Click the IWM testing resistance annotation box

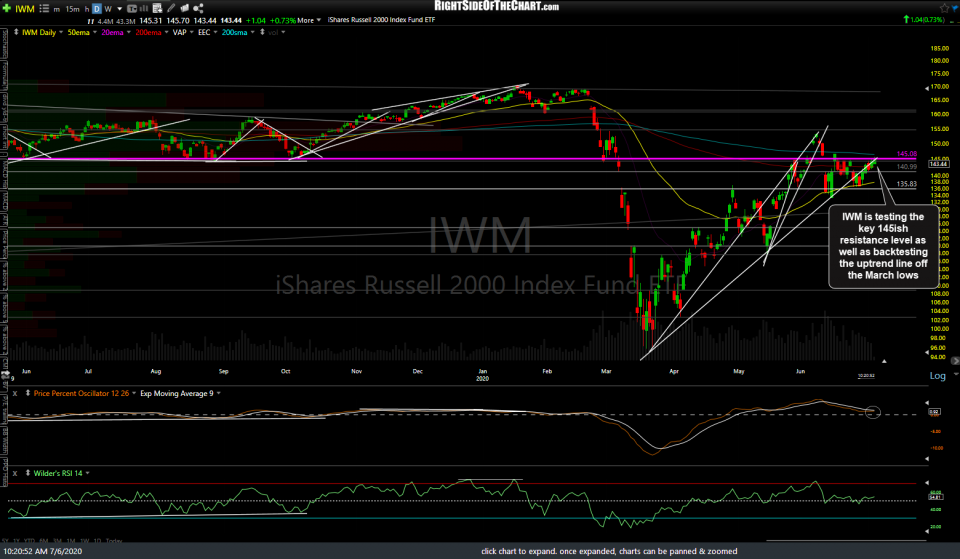pyautogui.click(x=883, y=246)
